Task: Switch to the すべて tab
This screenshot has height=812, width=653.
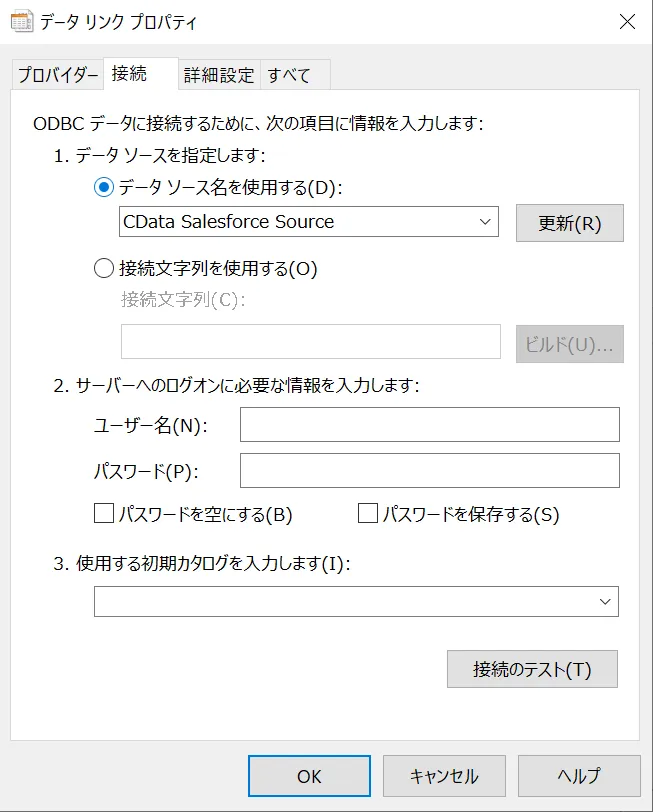Action: click(x=289, y=75)
